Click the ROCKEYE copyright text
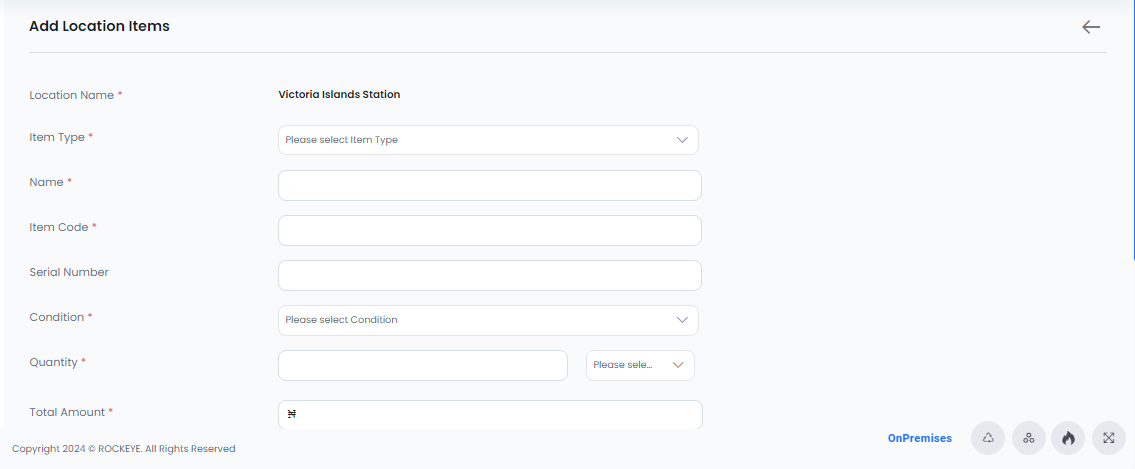 click(x=123, y=449)
